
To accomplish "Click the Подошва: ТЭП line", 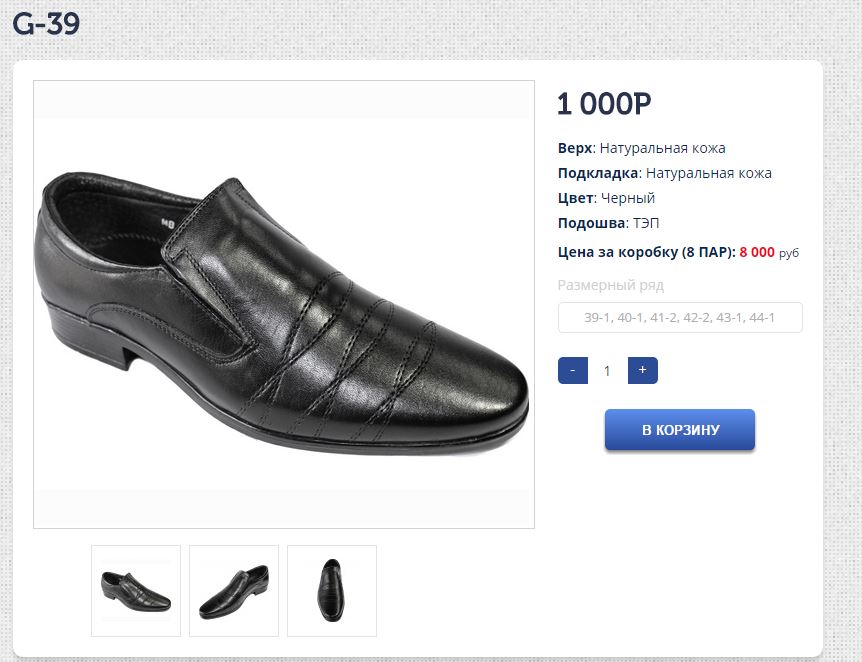I will [x=608, y=223].
